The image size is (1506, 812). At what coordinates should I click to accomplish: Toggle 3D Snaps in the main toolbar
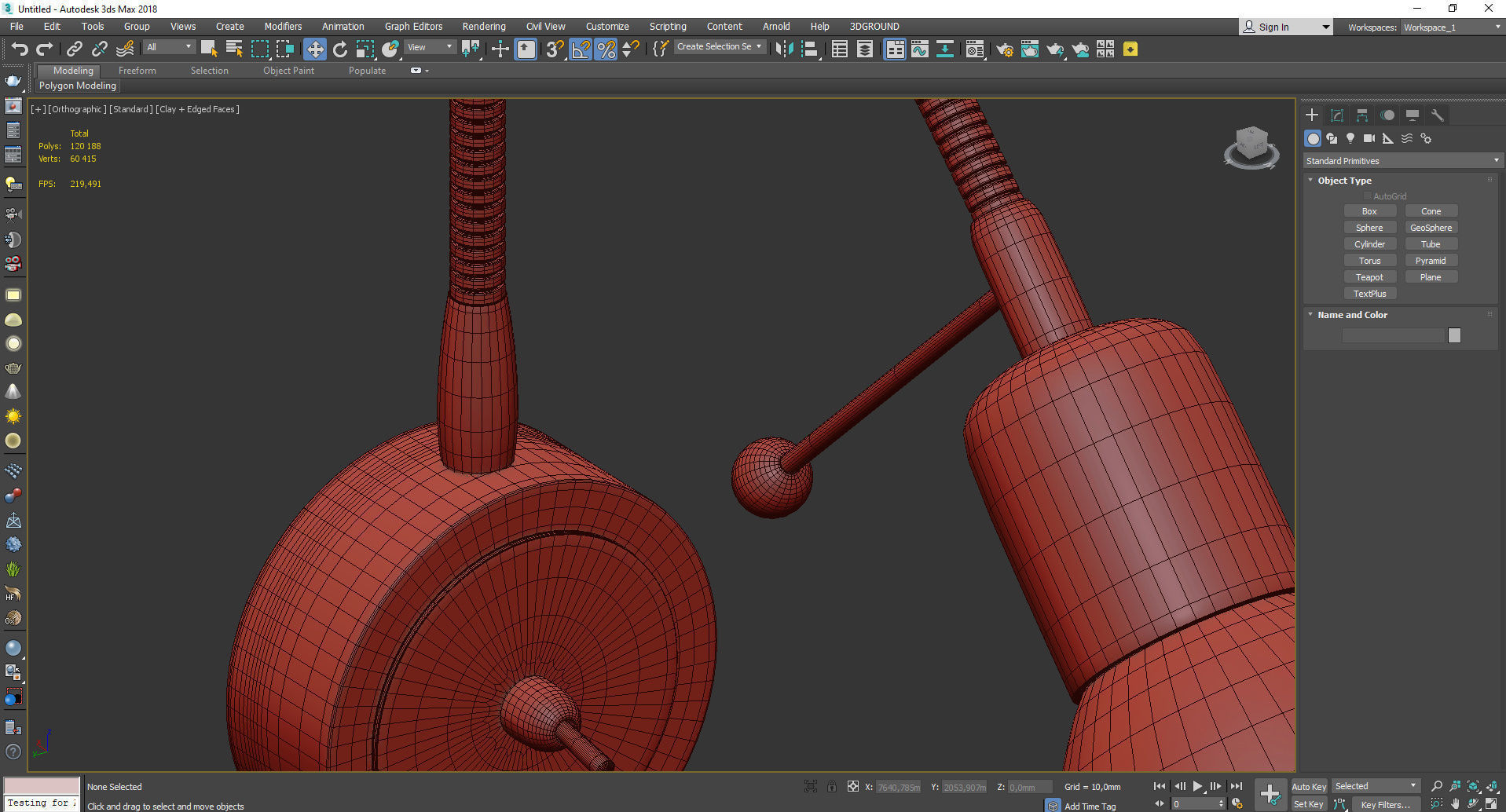coord(555,49)
